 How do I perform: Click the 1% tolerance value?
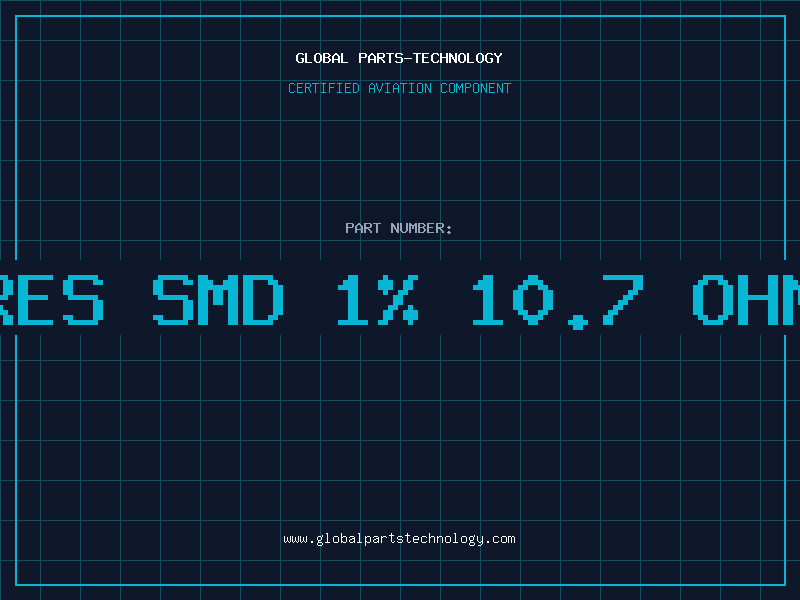pyautogui.click(x=378, y=300)
